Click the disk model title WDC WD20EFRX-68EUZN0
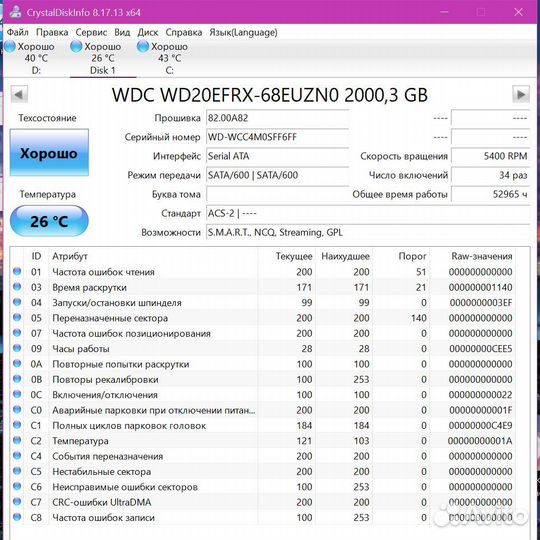Viewport: 540px width, 540px height. [x=270, y=95]
